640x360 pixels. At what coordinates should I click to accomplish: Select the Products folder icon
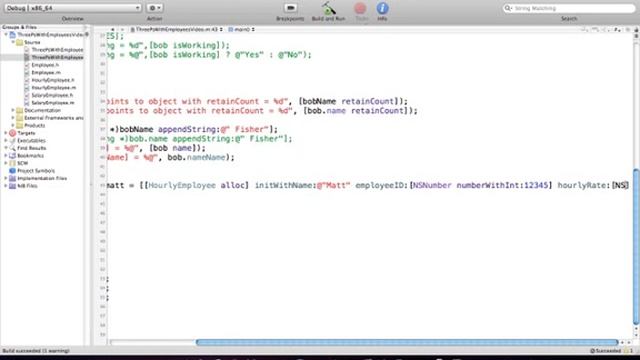(x=20, y=125)
